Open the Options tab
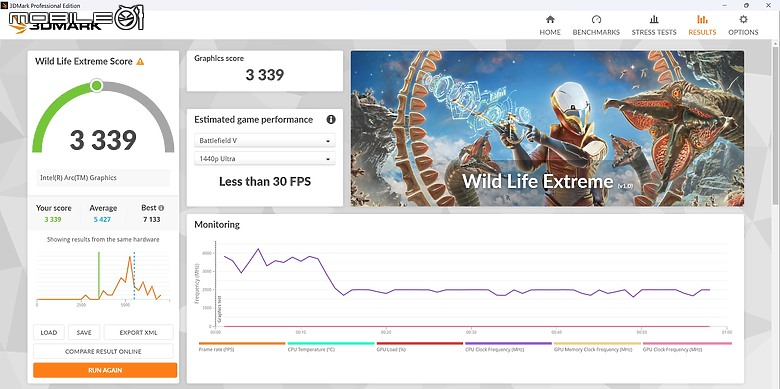Image resolution: width=780 pixels, height=389 pixels. point(743,25)
